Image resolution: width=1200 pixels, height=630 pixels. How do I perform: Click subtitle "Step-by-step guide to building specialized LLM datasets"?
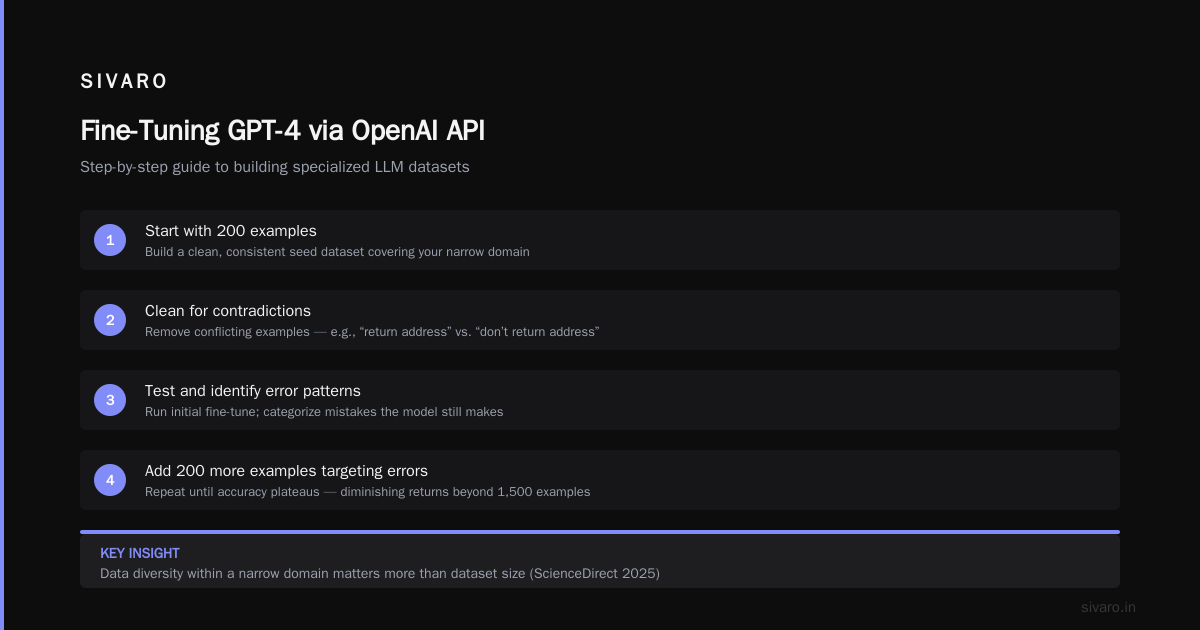coord(275,167)
